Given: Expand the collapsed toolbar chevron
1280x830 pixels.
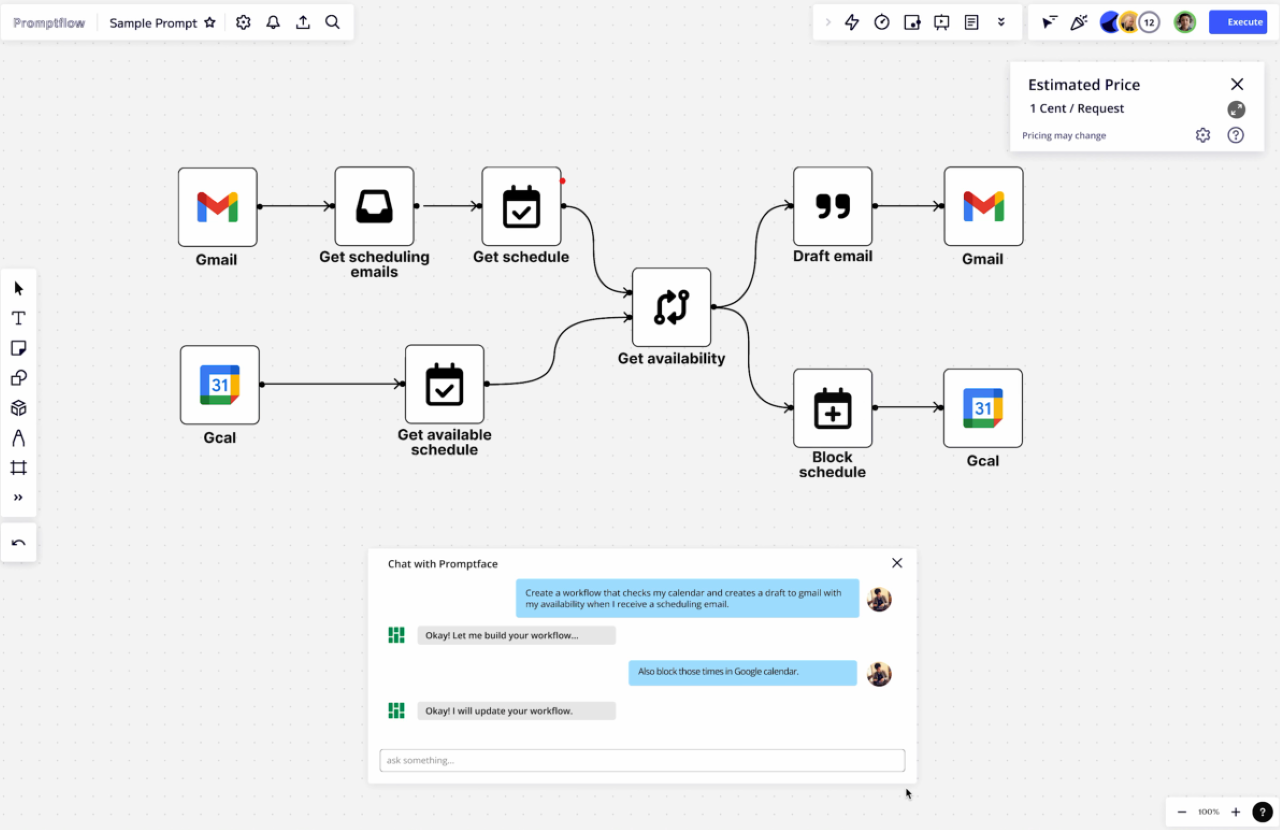Looking at the screenshot, I should tap(827, 22).
